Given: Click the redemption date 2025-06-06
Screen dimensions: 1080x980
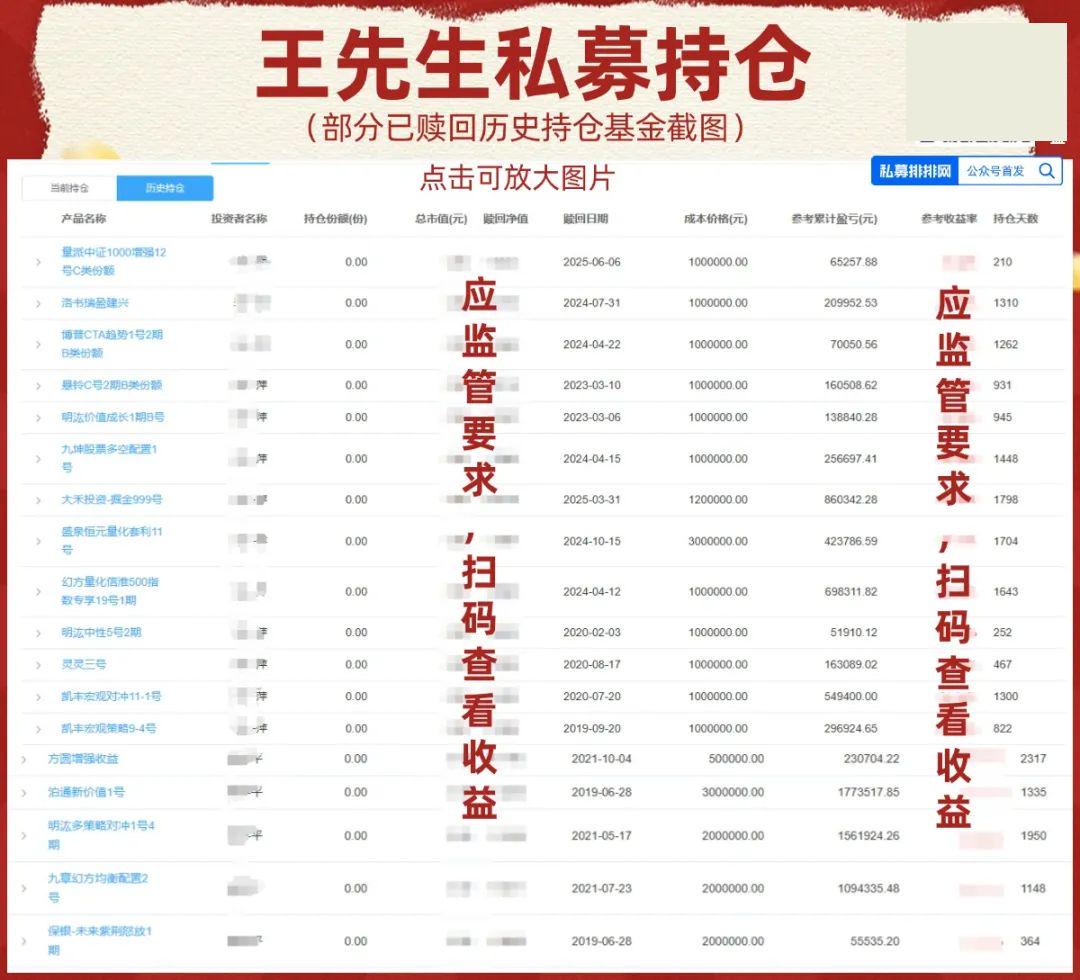Looking at the screenshot, I should click(592, 262).
